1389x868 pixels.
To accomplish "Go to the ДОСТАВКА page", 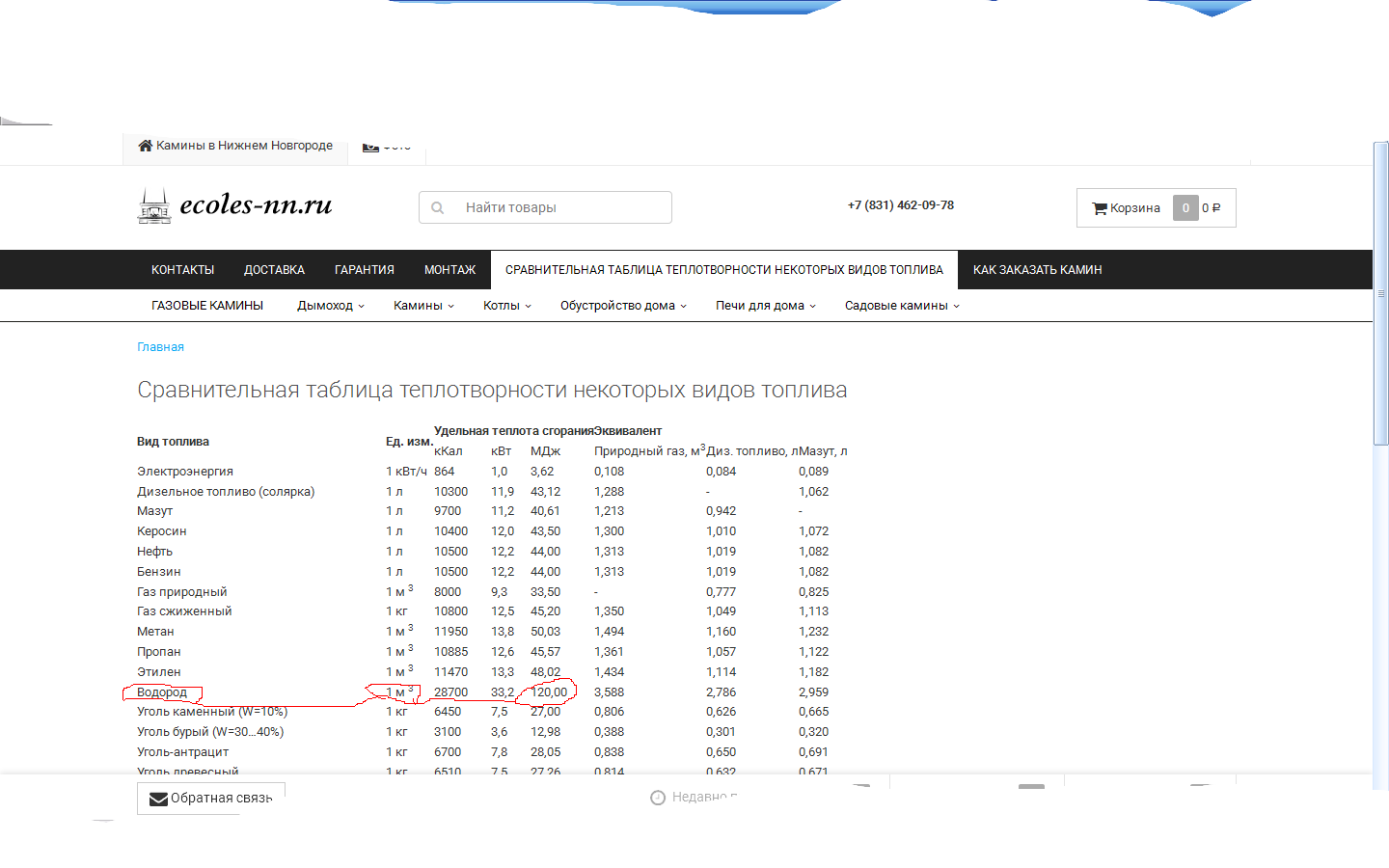I will tap(274, 270).
